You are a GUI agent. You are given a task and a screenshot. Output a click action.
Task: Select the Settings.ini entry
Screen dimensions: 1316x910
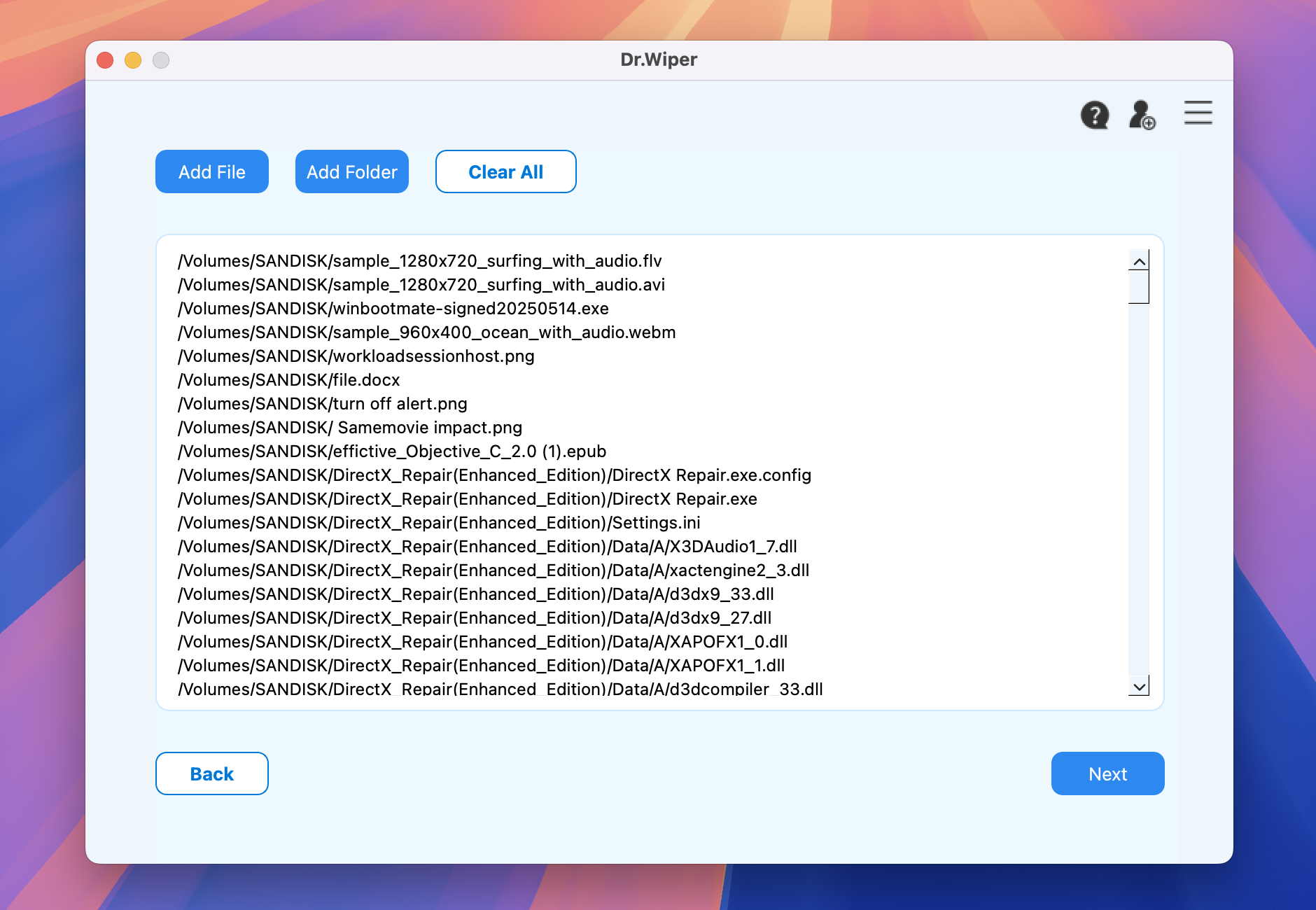point(440,523)
